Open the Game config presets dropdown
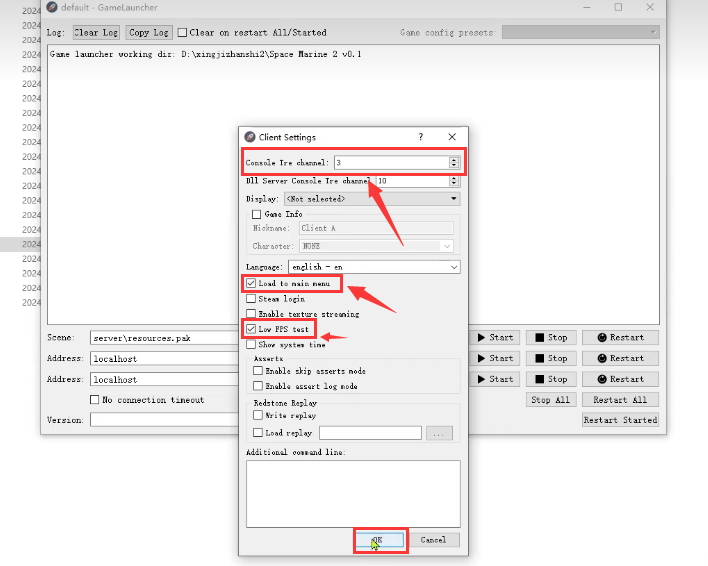This screenshot has width=708, height=566. (x=580, y=32)
